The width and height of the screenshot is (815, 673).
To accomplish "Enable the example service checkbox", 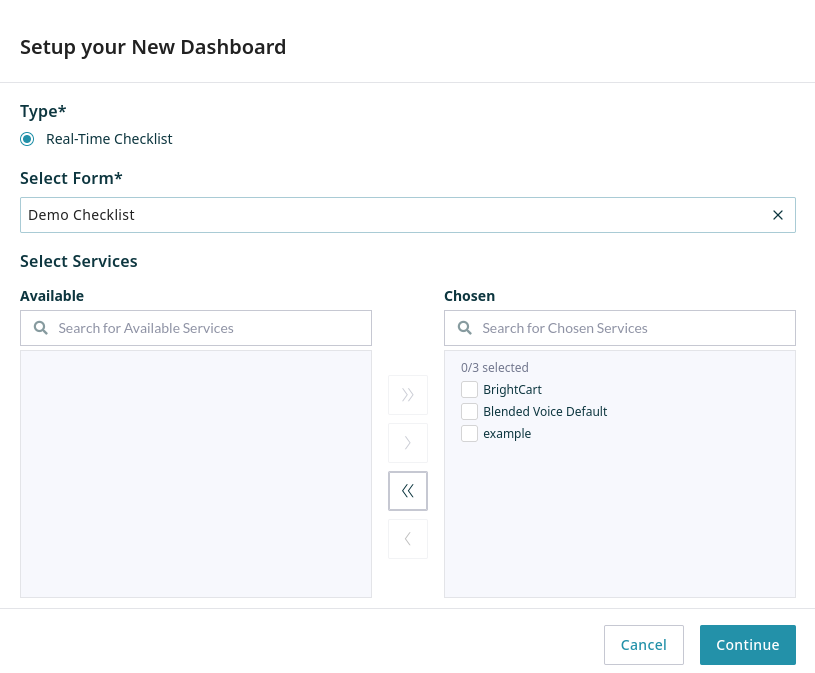I will pyautogui.click(x=469, y=434).
